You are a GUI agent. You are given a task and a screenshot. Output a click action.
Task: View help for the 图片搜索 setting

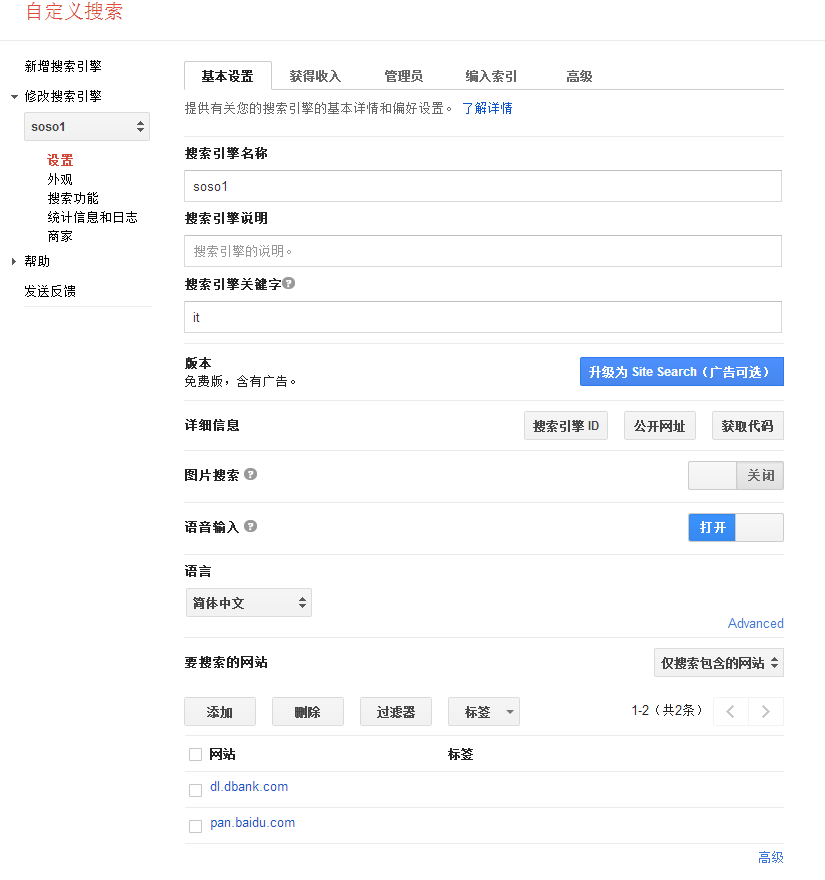tap(249, 475)
